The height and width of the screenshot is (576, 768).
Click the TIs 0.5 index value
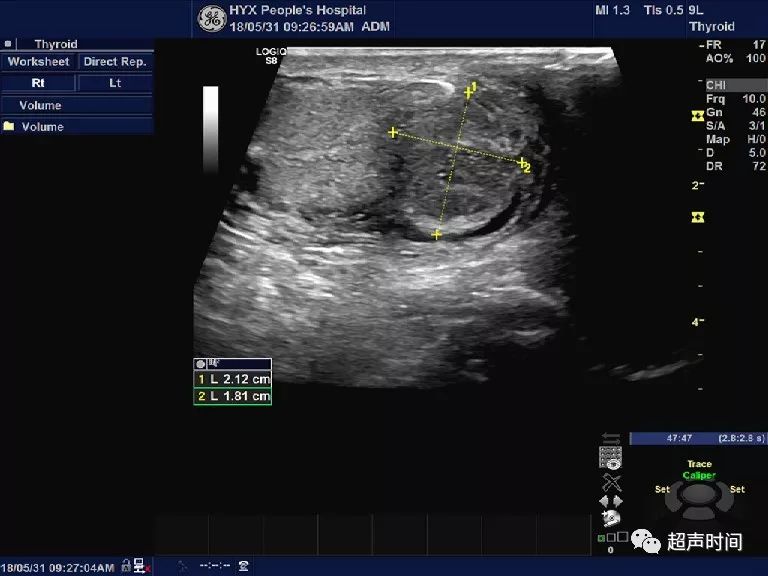[663, 10]
